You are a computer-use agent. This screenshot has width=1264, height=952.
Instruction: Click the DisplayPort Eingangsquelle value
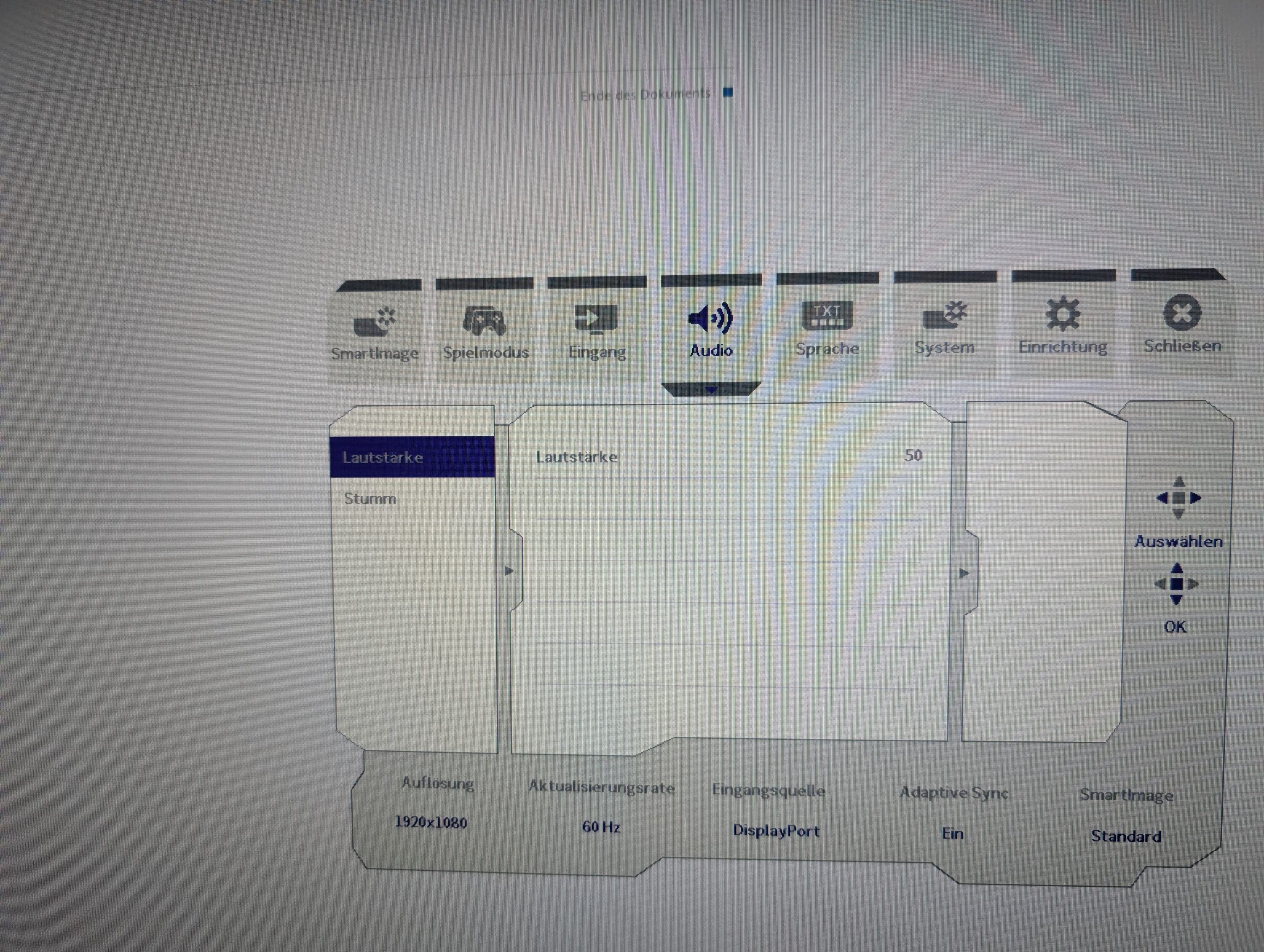(x=776, y=830)
